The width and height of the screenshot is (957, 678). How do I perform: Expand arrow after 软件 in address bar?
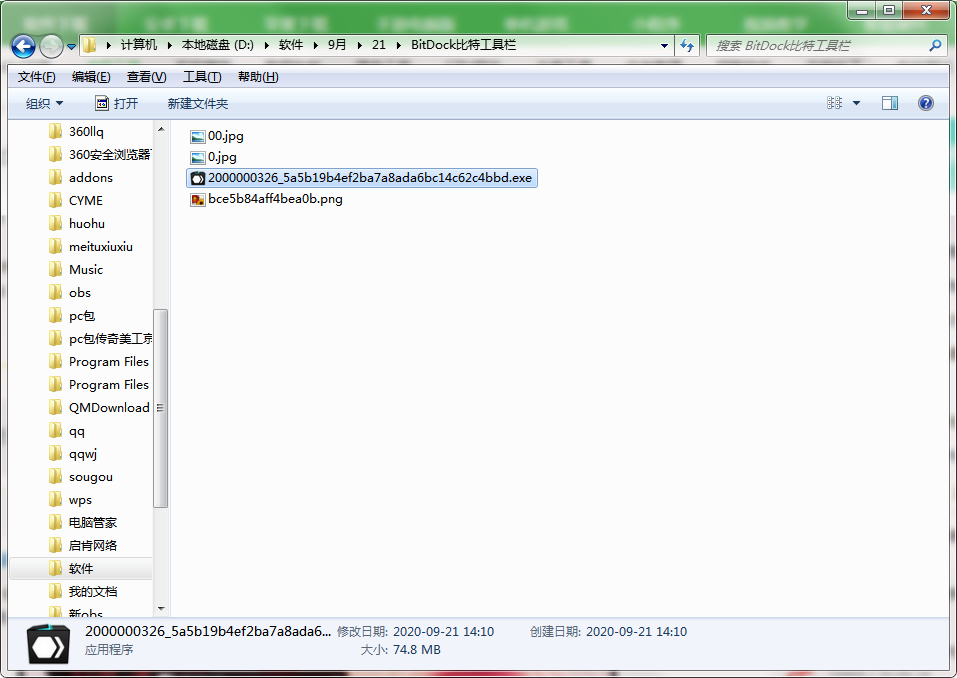[316, 45]
